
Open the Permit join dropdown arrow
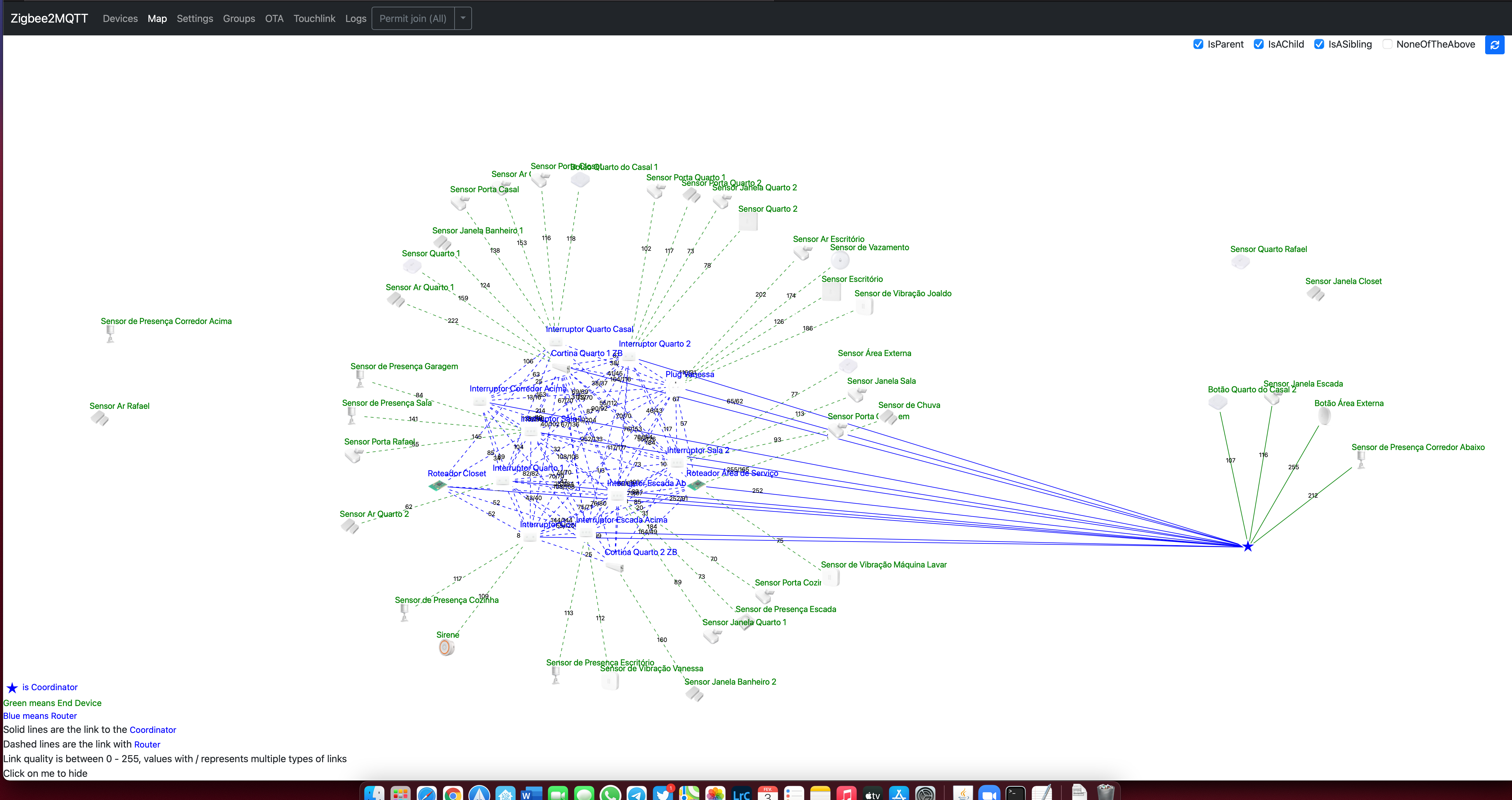[463, 18]
